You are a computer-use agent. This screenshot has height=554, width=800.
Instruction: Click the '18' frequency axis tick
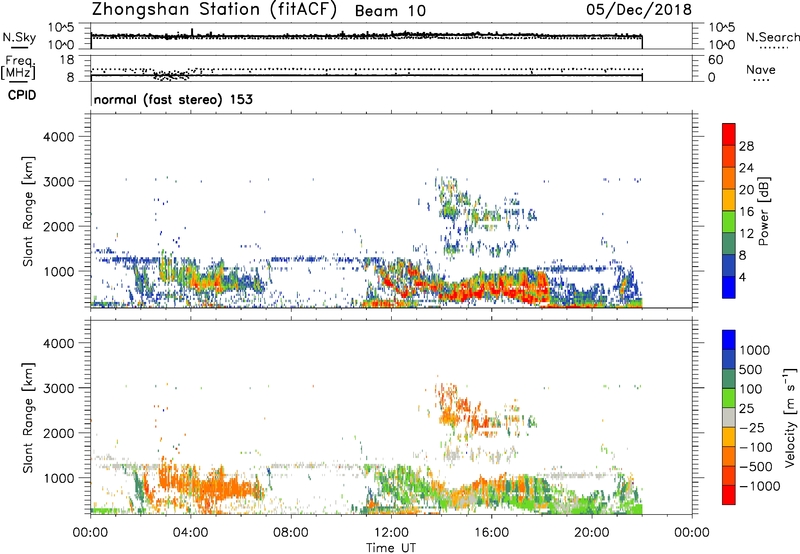click(x=67, y=60)
